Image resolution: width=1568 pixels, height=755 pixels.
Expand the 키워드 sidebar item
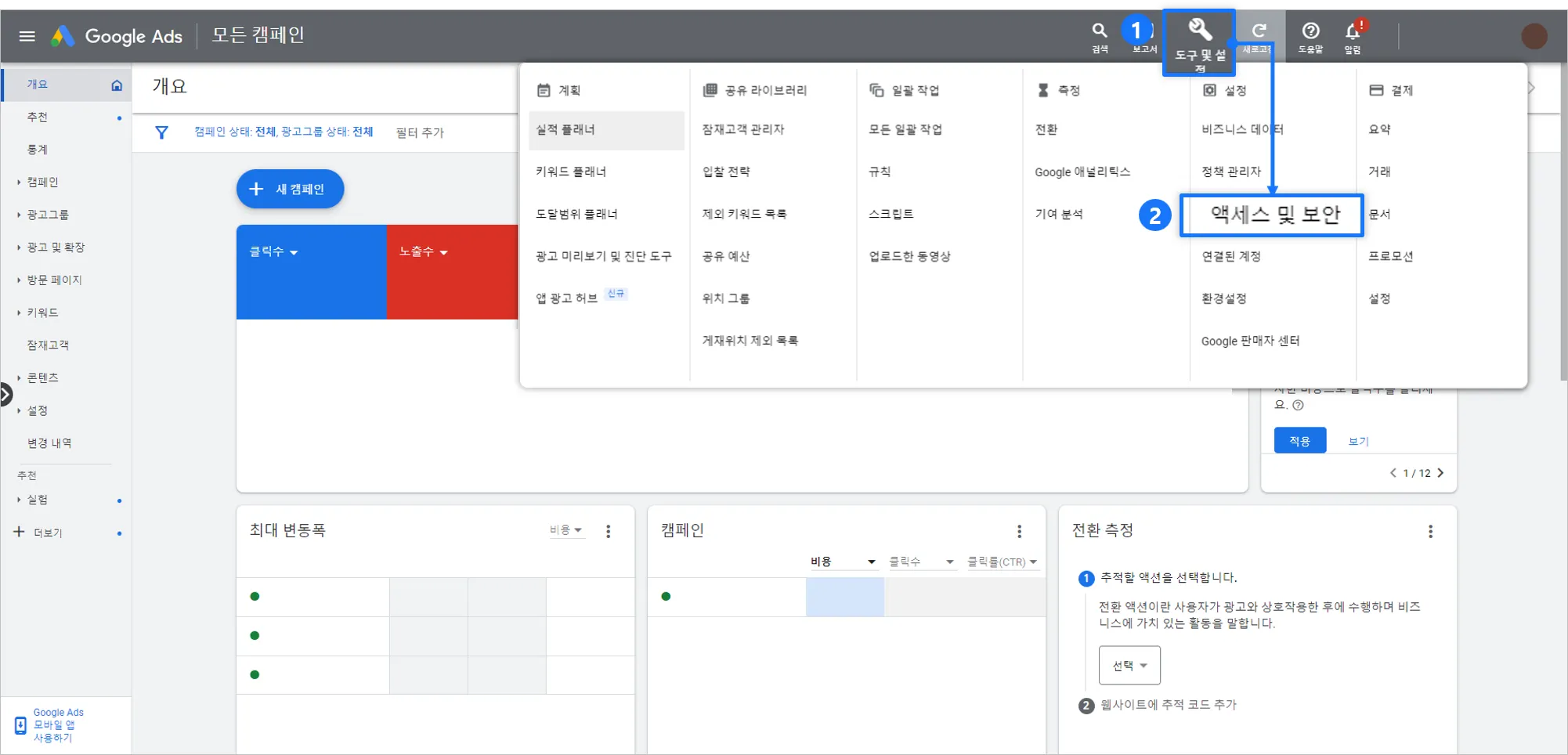[19, 312]
